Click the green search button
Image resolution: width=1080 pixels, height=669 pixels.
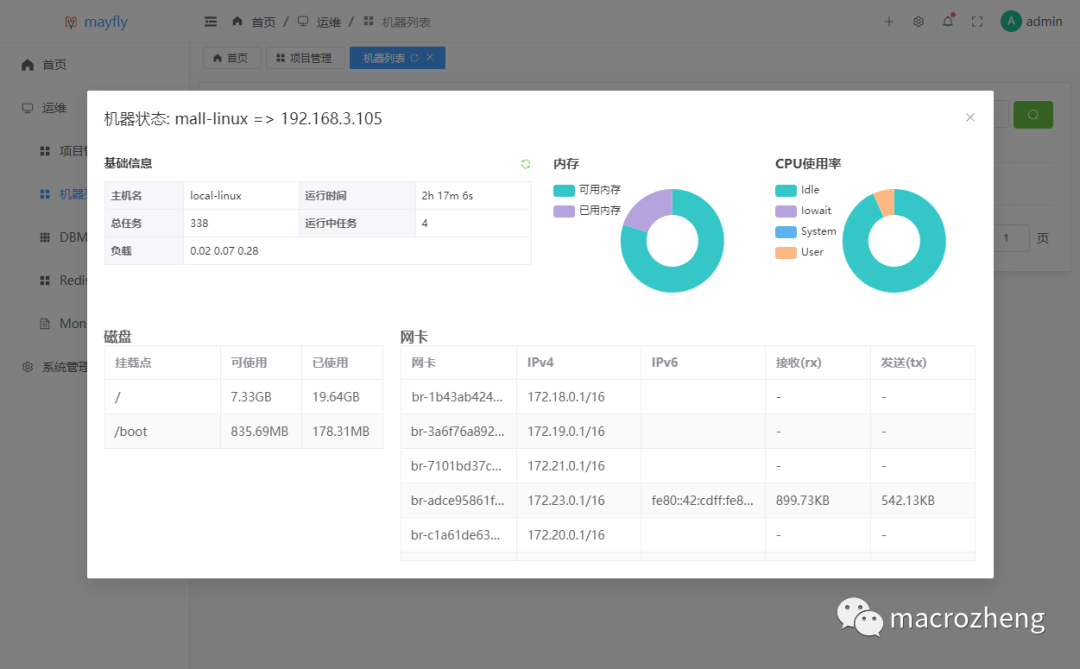(1032, 114)
